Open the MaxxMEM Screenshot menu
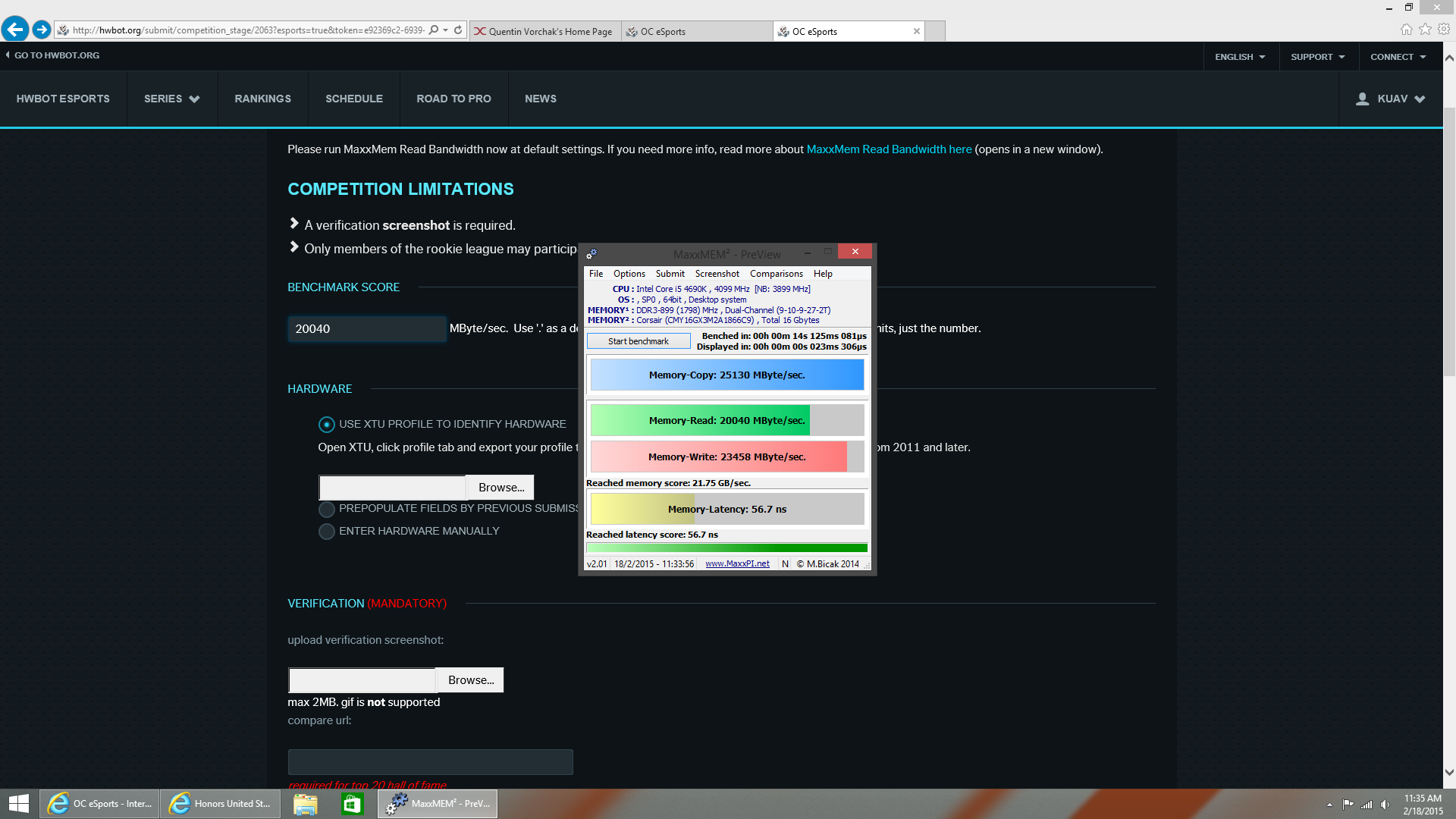This screenshot has height=819, width=1456. click(x=717, y=274)
